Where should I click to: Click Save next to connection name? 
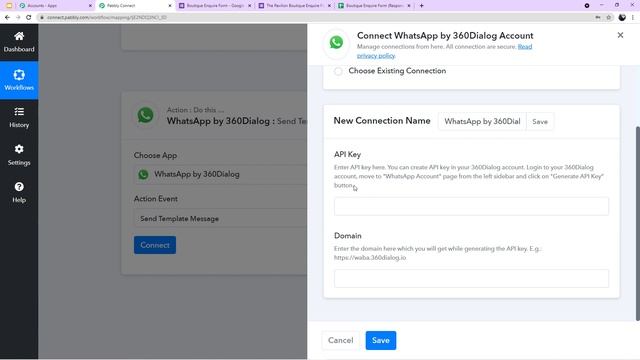pyautogui.click(x=540, y=122)
